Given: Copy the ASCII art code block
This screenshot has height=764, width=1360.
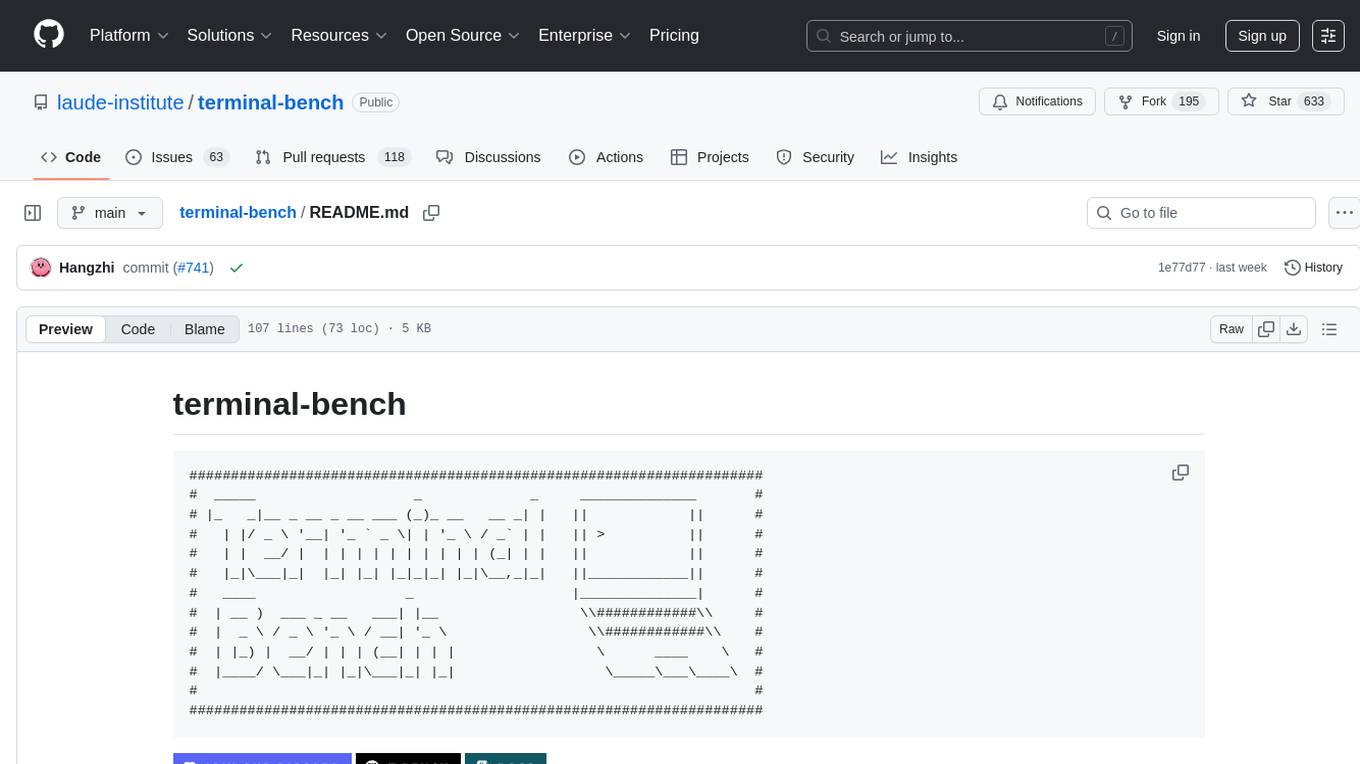Looking at the screenshot, I should (1180, 473).
